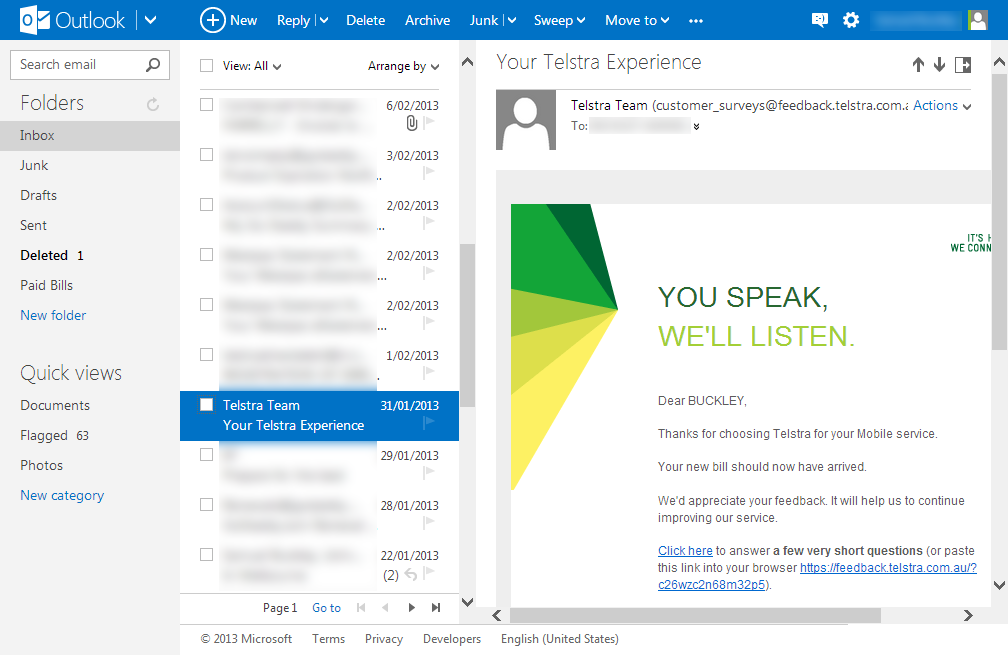Expand the Junk options dropdown arrow
The width and height of the screenshot is (1008, 655).
tap(512, 21)
